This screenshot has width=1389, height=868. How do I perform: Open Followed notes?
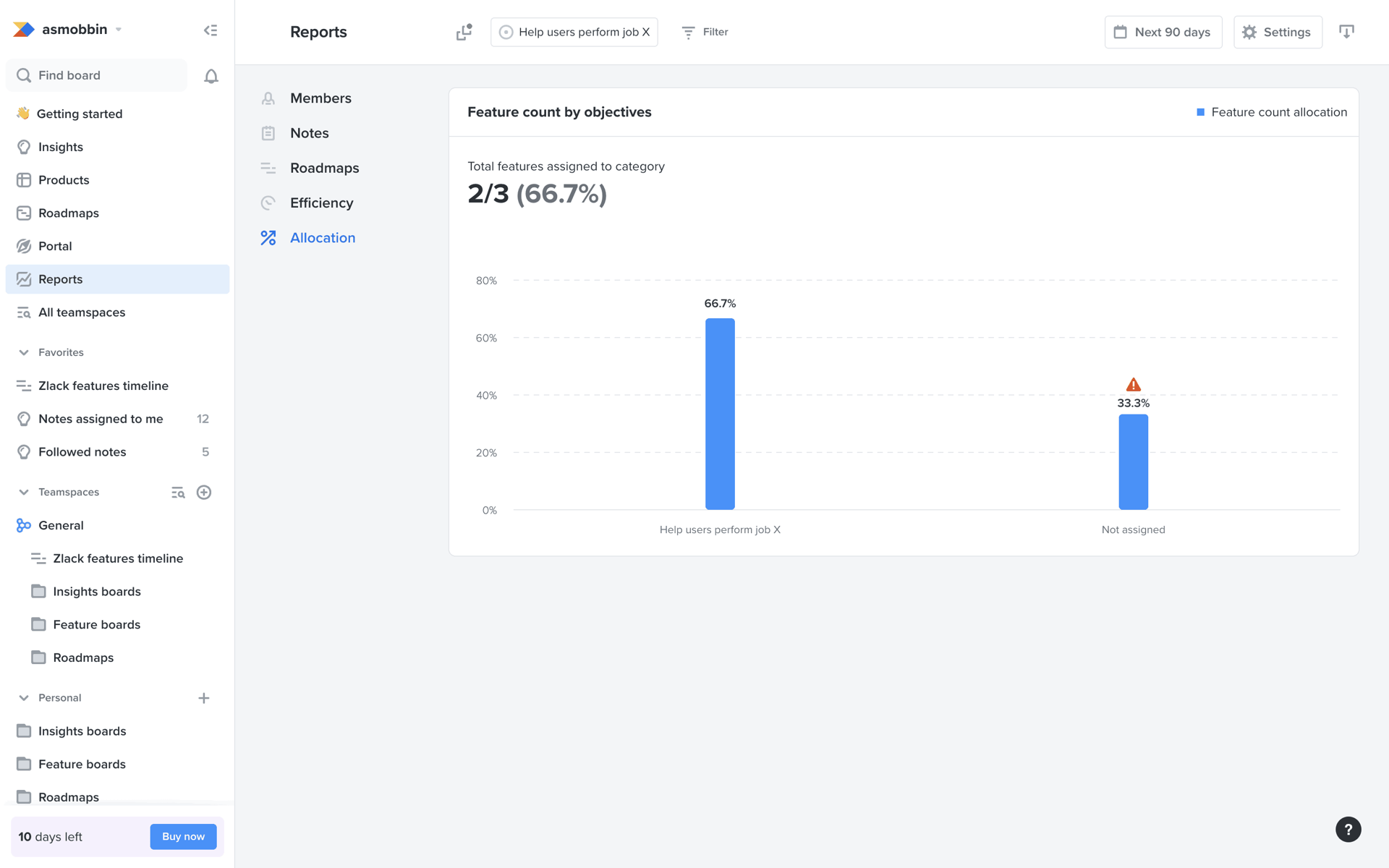click(117, 452)
